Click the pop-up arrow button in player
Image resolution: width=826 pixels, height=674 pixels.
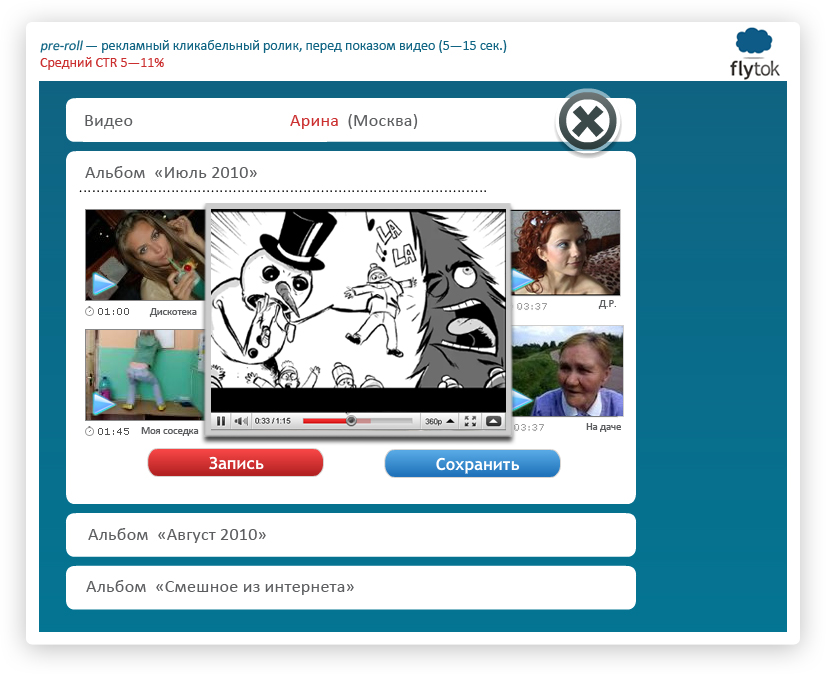click(x=493, y=421)
